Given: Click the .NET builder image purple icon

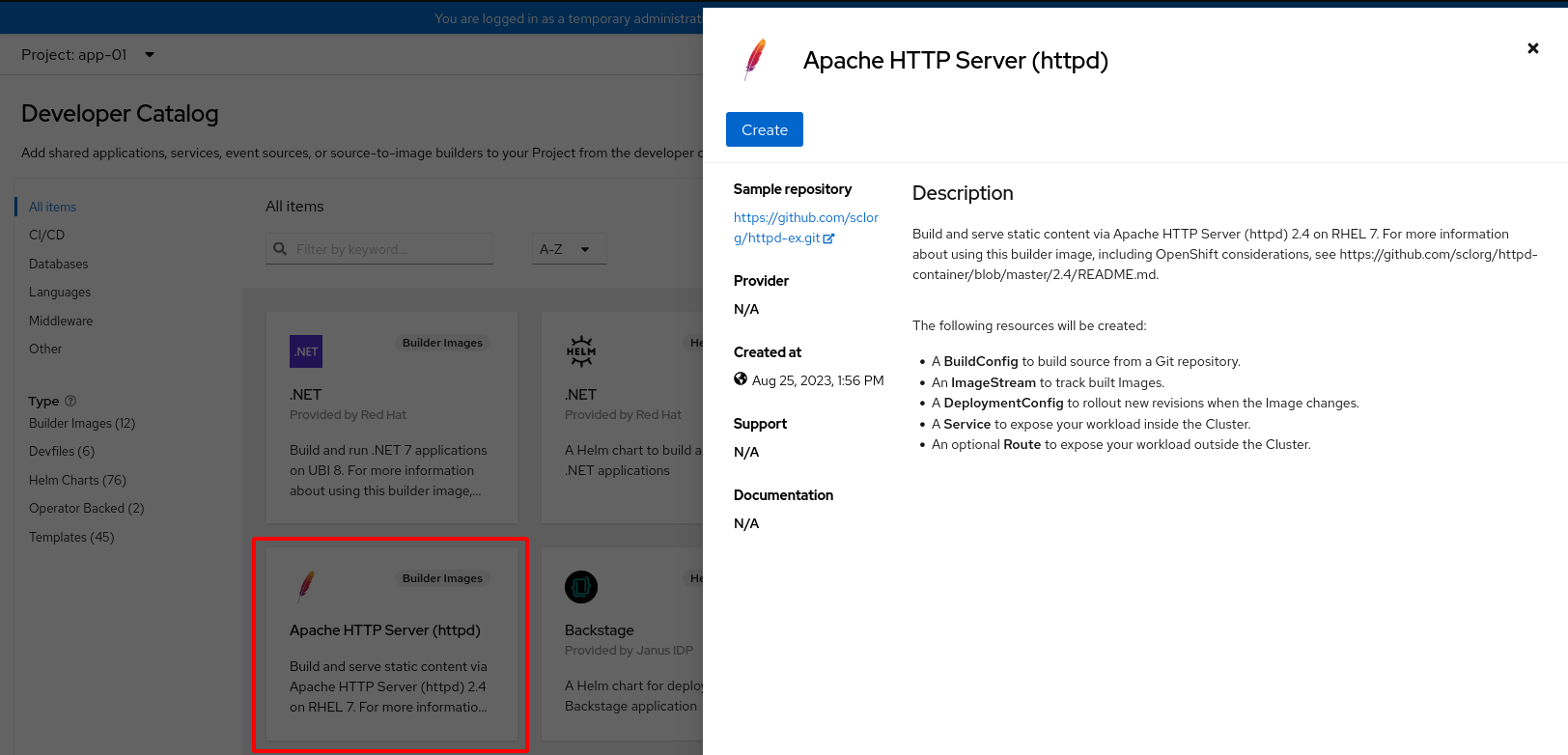Looking at the screenshot, I should (306, 351).
